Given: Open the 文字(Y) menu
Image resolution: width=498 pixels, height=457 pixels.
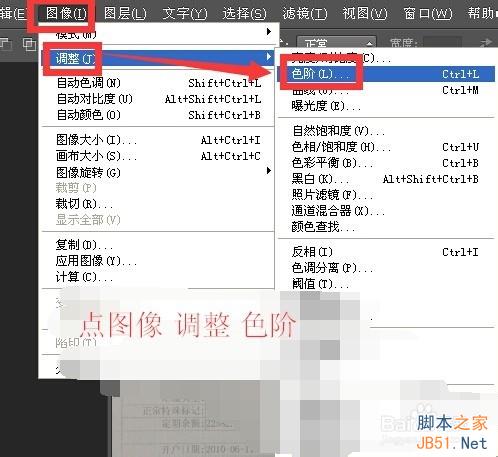Looking at the screenshot, I should pos(185,14).
